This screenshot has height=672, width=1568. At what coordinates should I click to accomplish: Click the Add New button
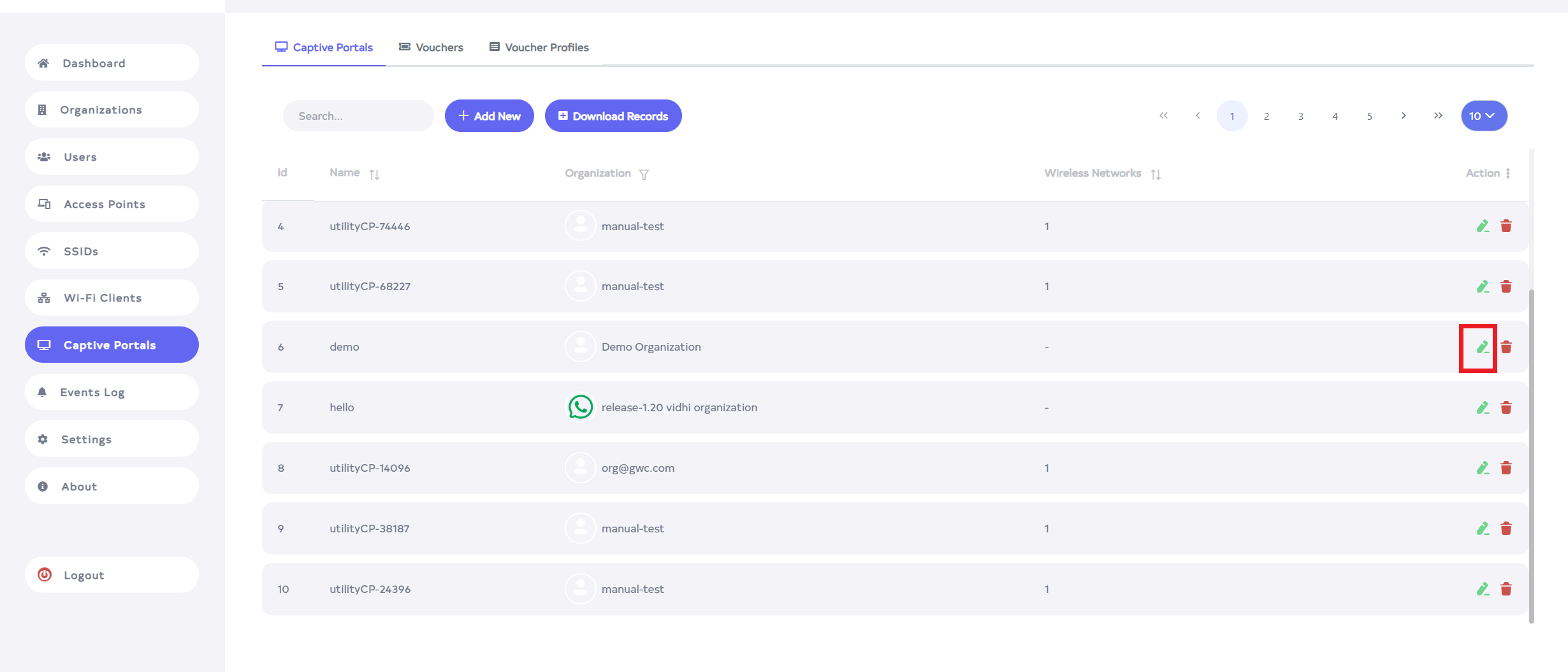489,116
